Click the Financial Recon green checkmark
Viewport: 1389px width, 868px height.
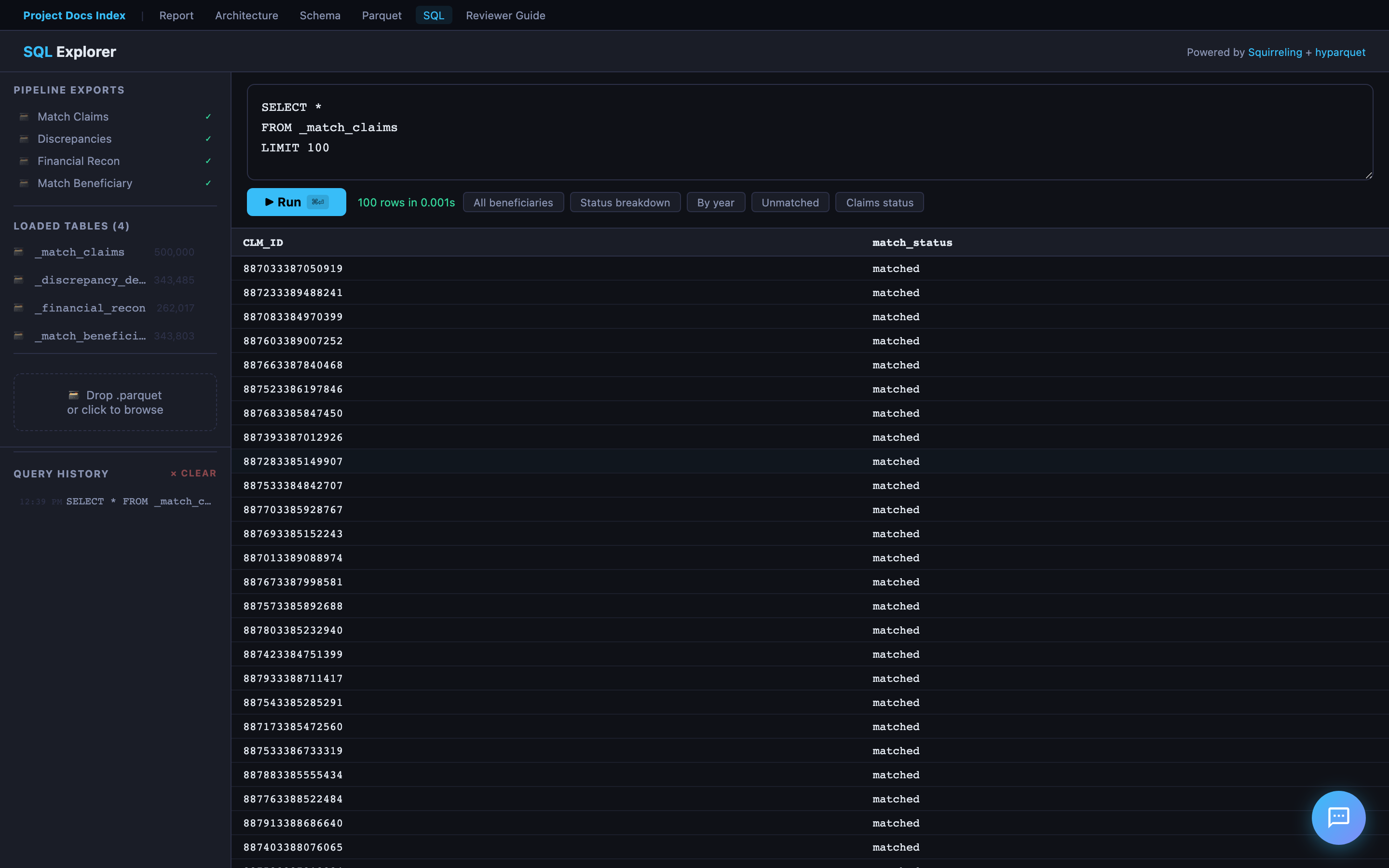(x=208, y=162)
